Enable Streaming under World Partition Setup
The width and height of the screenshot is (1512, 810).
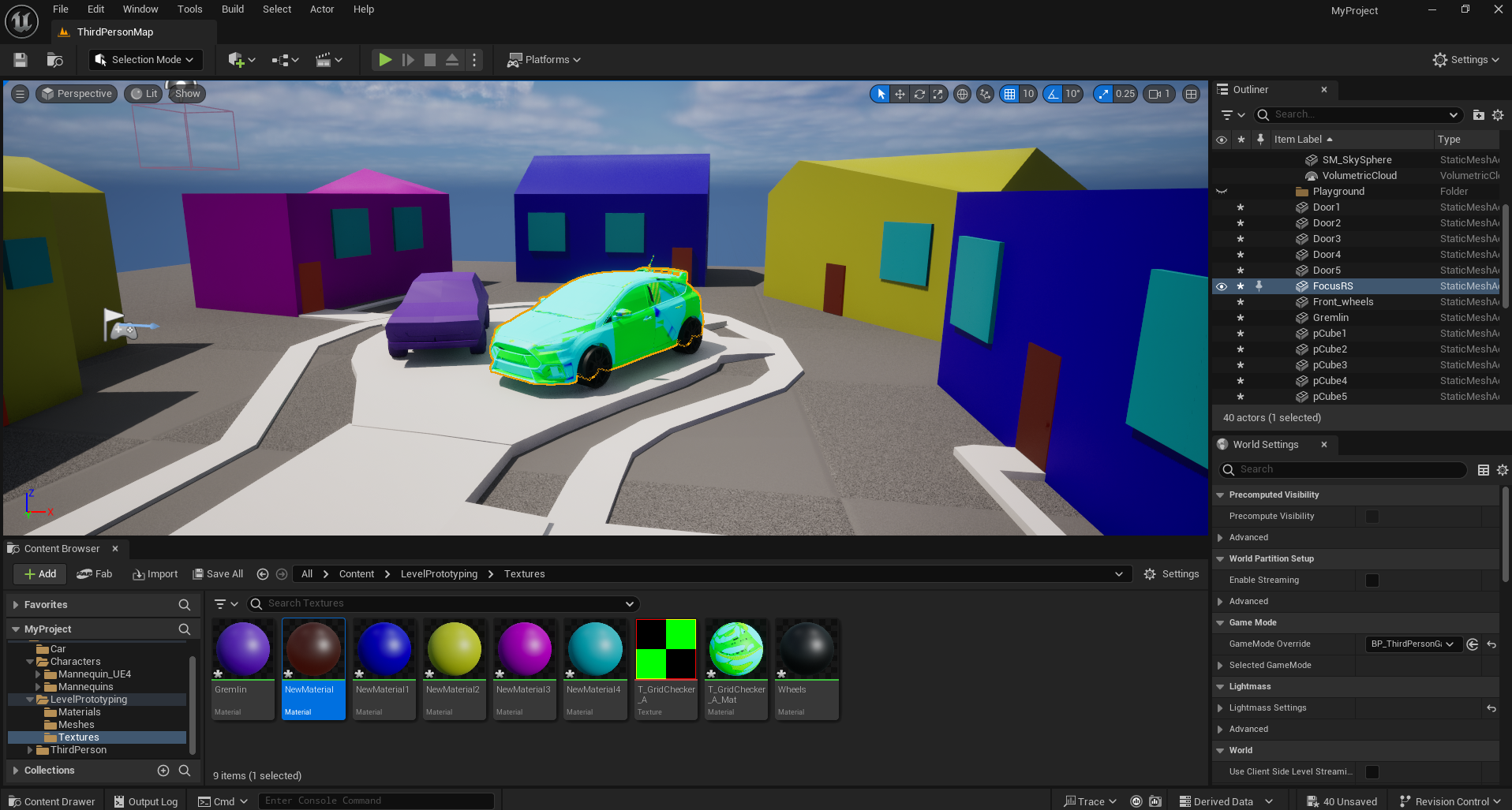[1372, 580]
